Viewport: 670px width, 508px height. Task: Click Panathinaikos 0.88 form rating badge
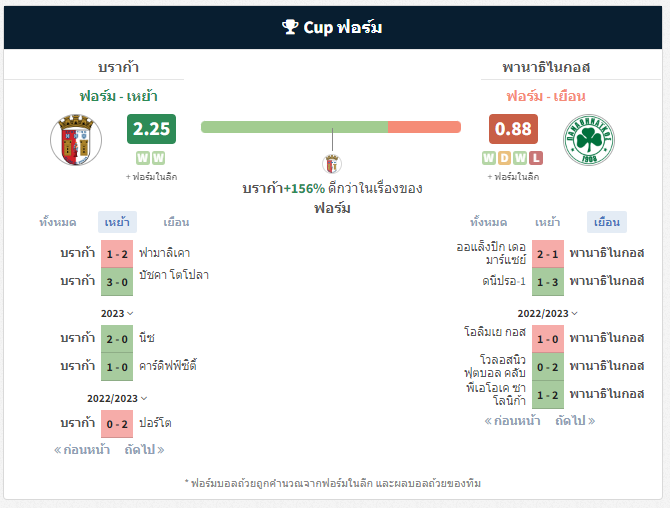click(x=513, y=129)
